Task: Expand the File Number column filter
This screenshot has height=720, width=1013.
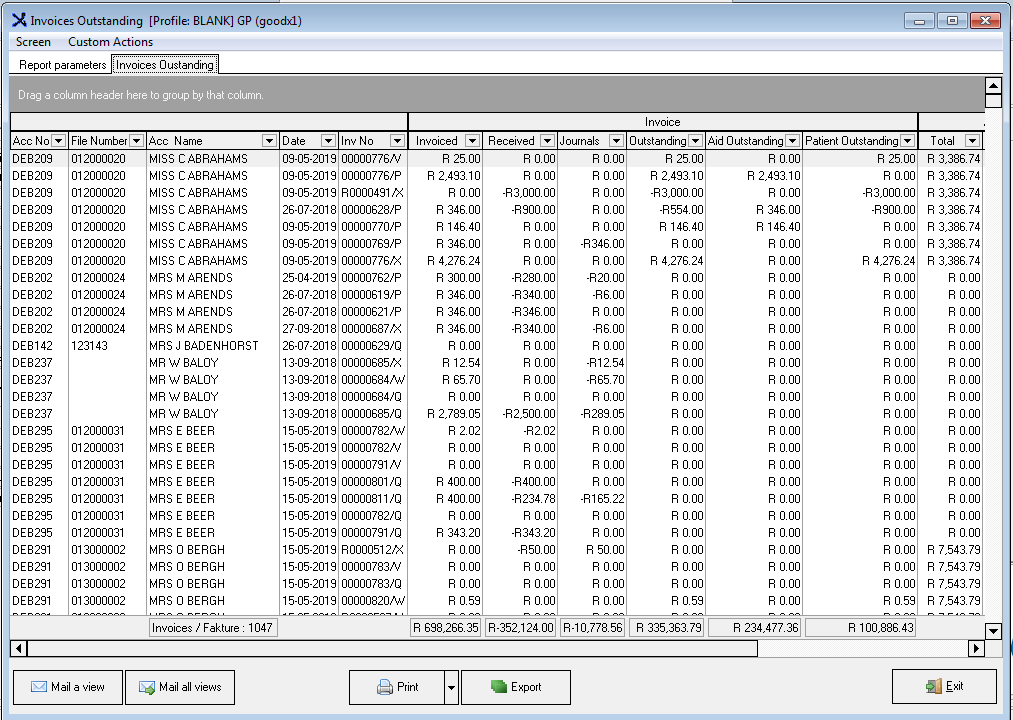Action: pyautogui.click(x=137, y=141)
